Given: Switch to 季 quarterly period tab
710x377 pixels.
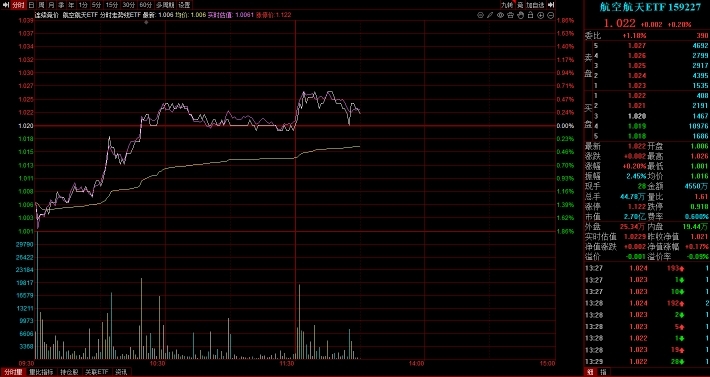Looking at the screenshot, I should [x=61, y=5].
